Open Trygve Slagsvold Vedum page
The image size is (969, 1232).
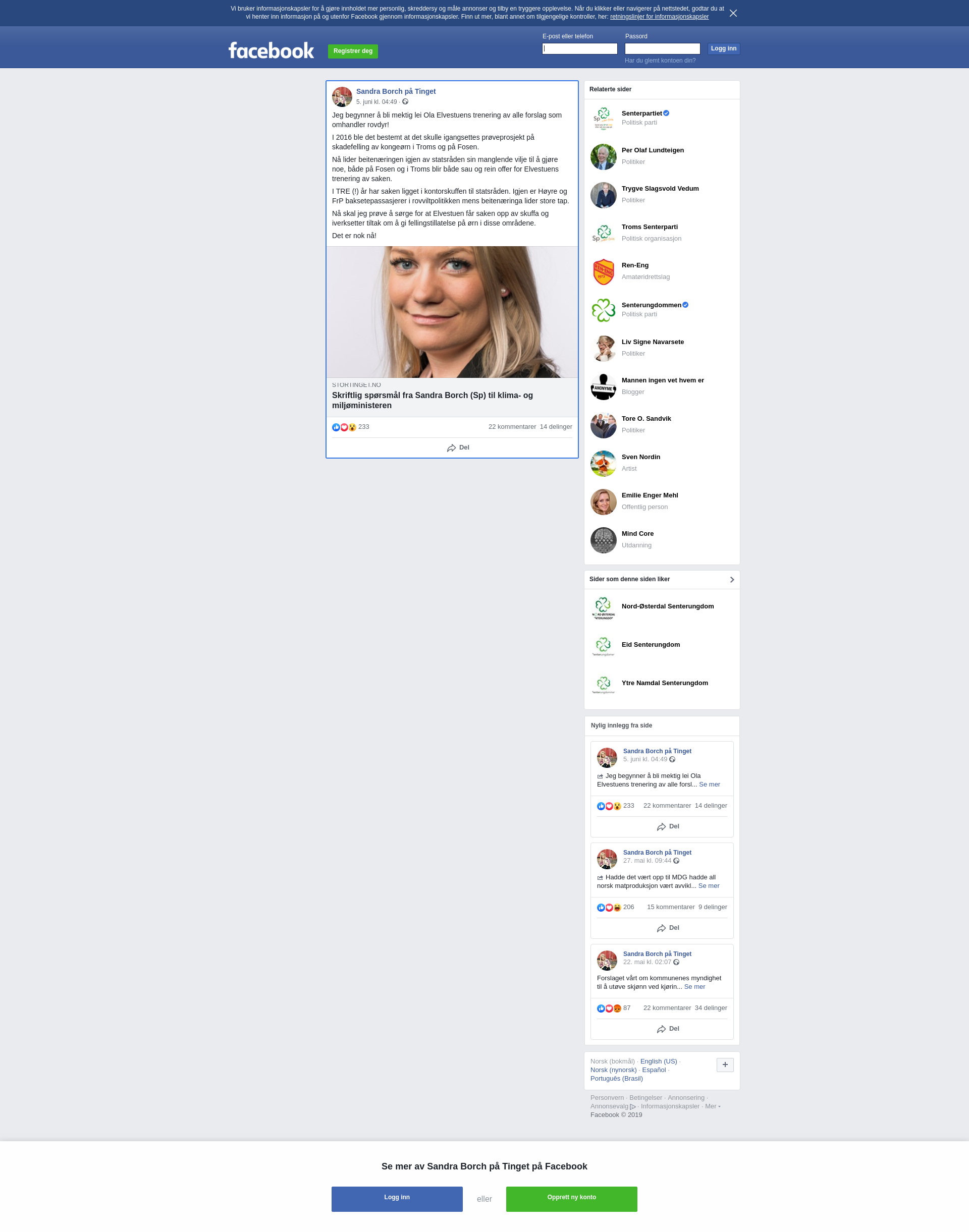tap(660, 188)
